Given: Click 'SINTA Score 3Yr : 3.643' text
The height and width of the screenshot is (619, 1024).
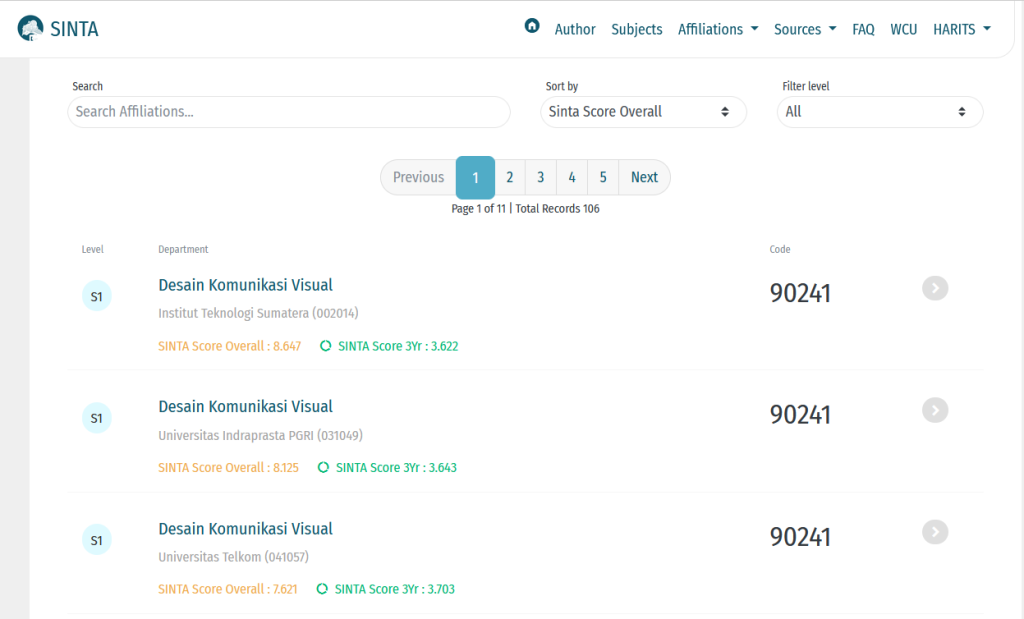Looking at the screenshot, I should tap(396, 468).
